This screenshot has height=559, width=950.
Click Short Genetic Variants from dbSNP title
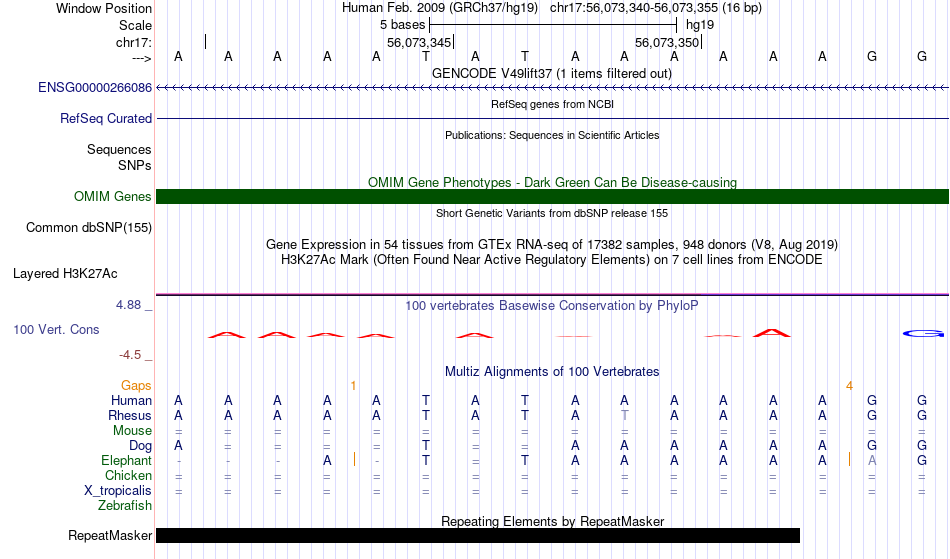[551, 213]
